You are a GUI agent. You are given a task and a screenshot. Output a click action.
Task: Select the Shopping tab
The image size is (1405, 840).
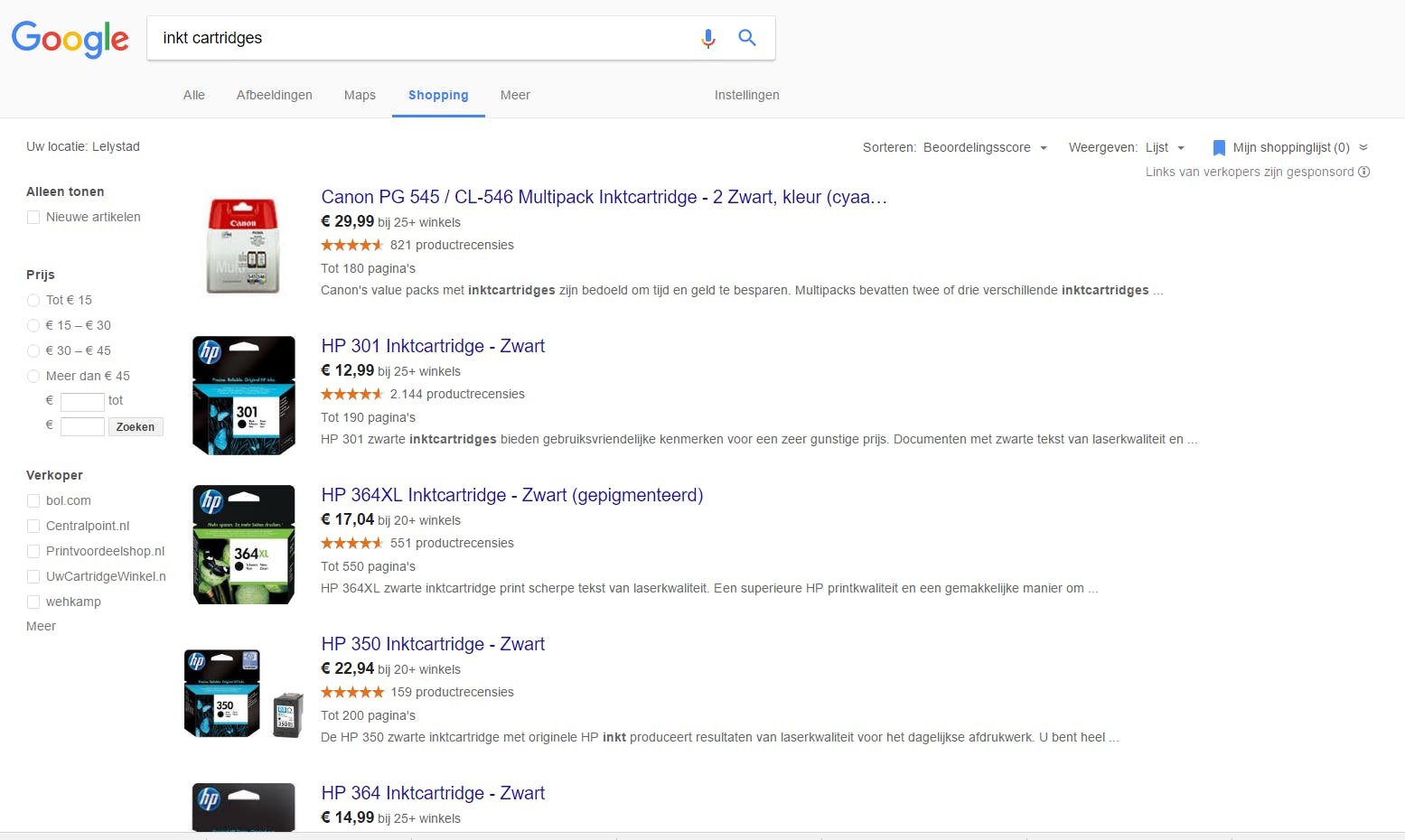click(x=438, y=95)
